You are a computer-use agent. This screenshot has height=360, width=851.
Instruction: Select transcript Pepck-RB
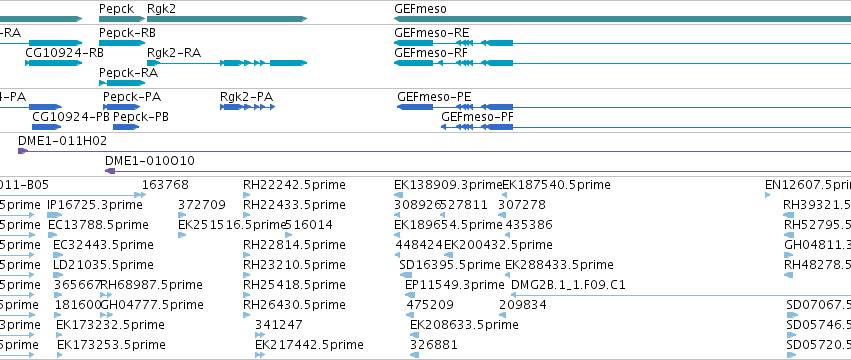(127, 33)
